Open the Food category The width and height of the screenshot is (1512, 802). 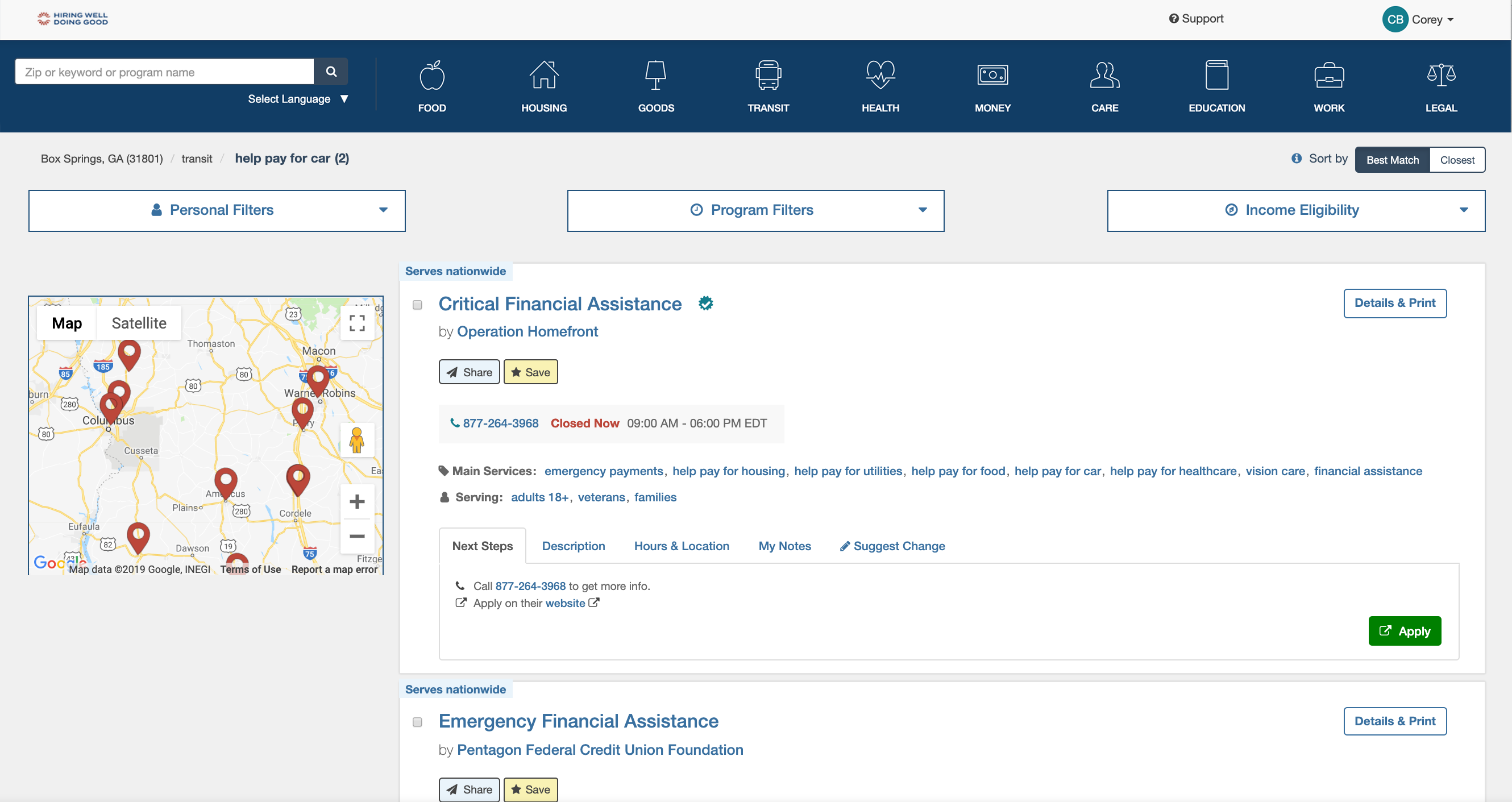coord(432,86)
